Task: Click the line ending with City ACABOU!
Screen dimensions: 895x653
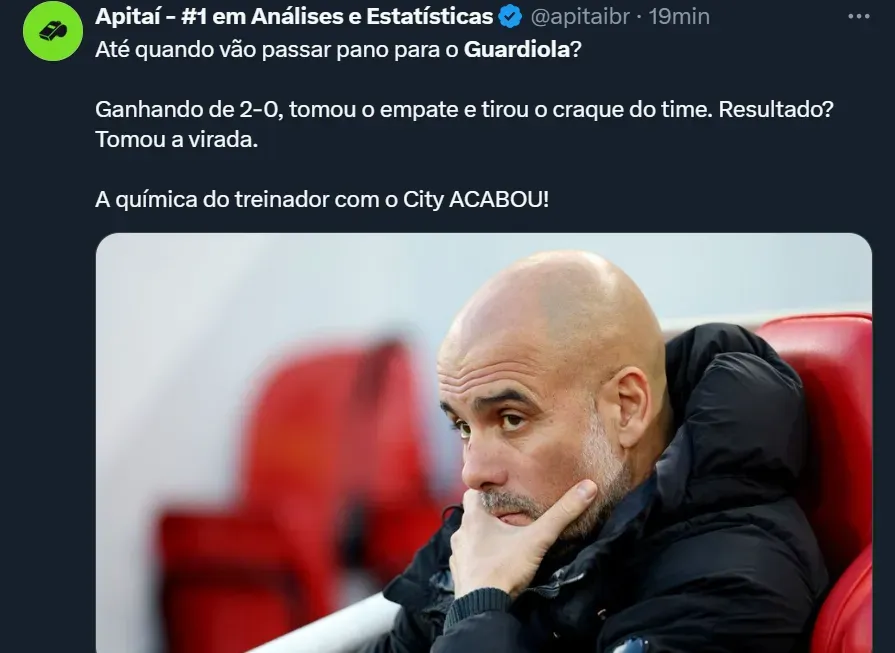Action: coord(322,200)
